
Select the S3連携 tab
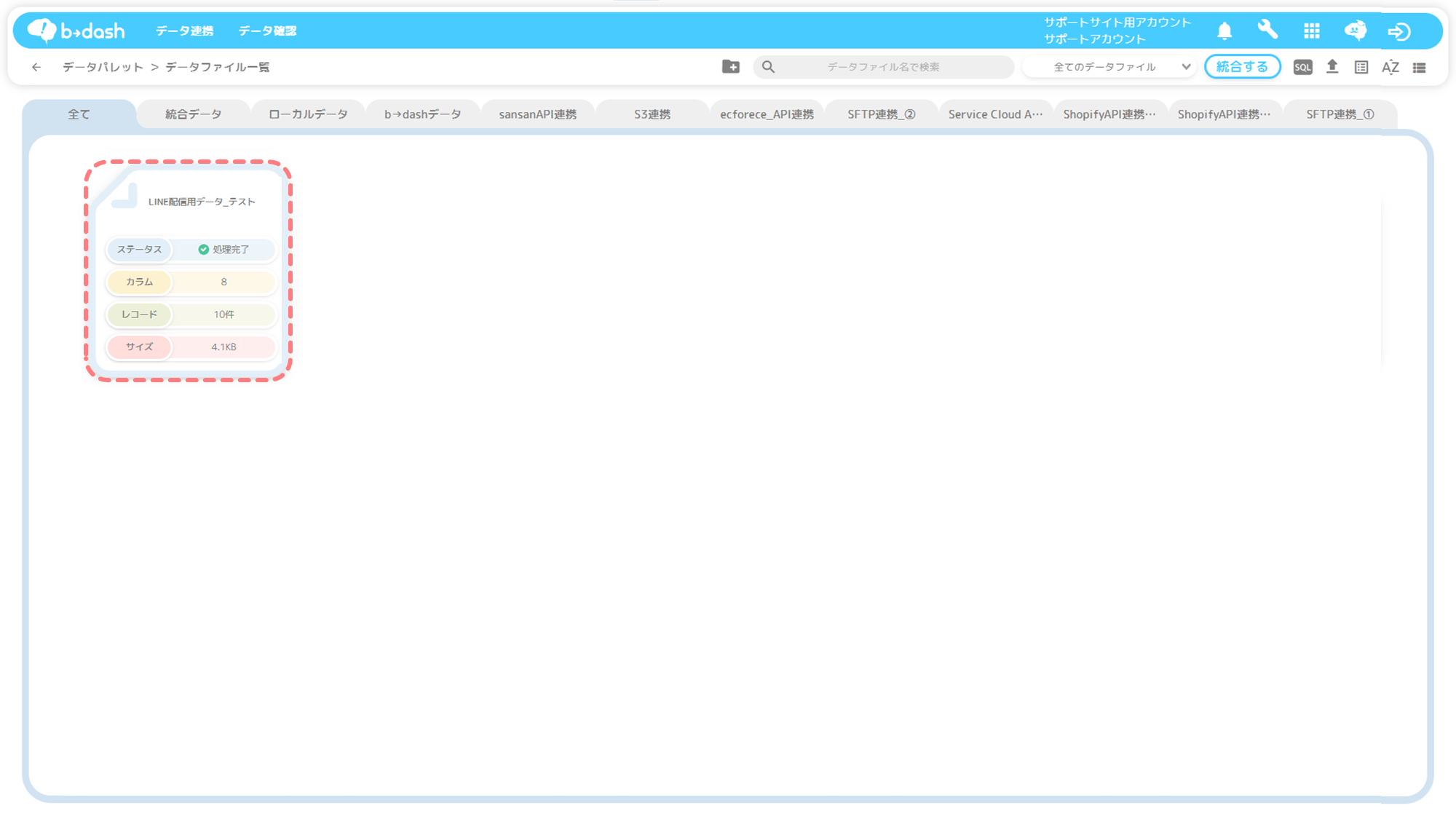652,114
